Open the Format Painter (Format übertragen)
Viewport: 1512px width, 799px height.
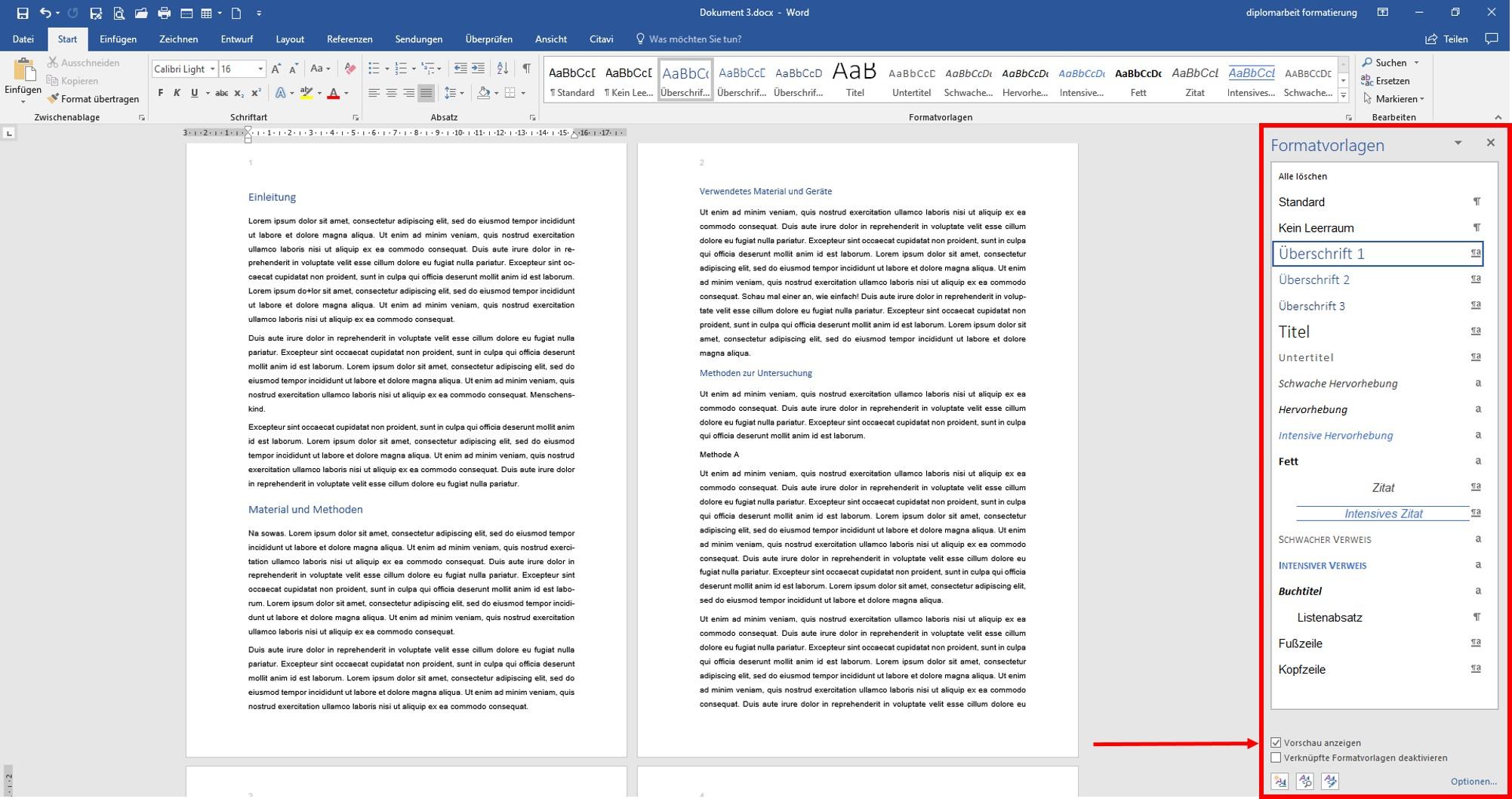pyautogui.click(x=94, y=98)
